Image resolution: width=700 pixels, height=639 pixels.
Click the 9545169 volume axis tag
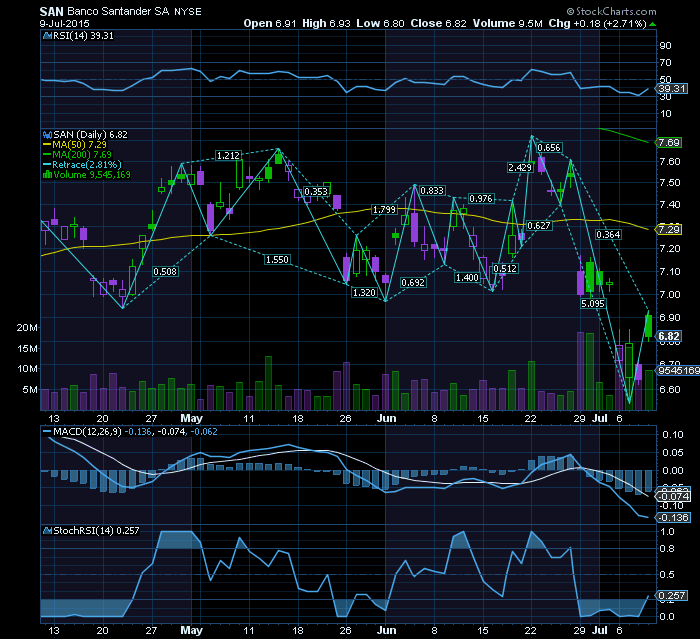679,371
